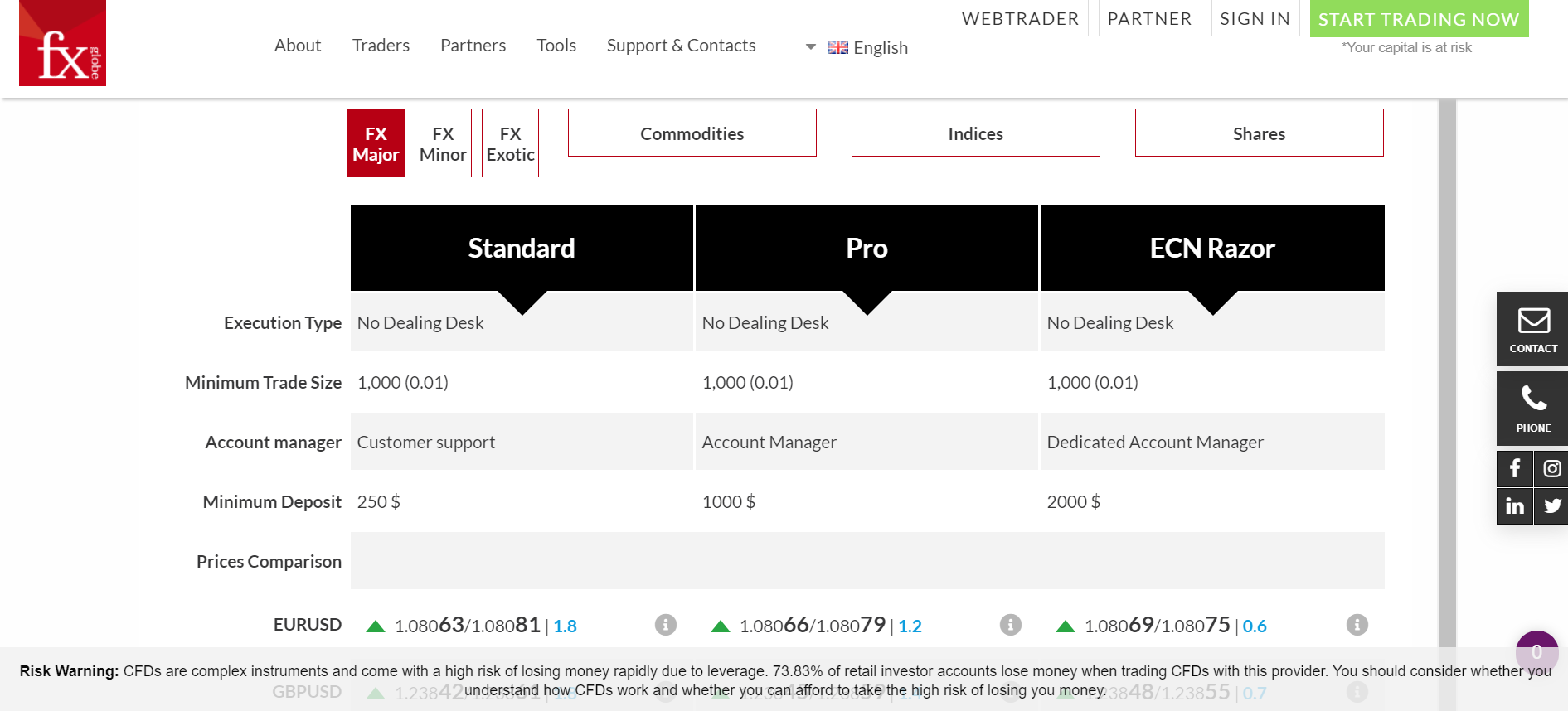Switch to the FX Minor tab
This screenshot has width=1568, height=711.
click(443, 143)
